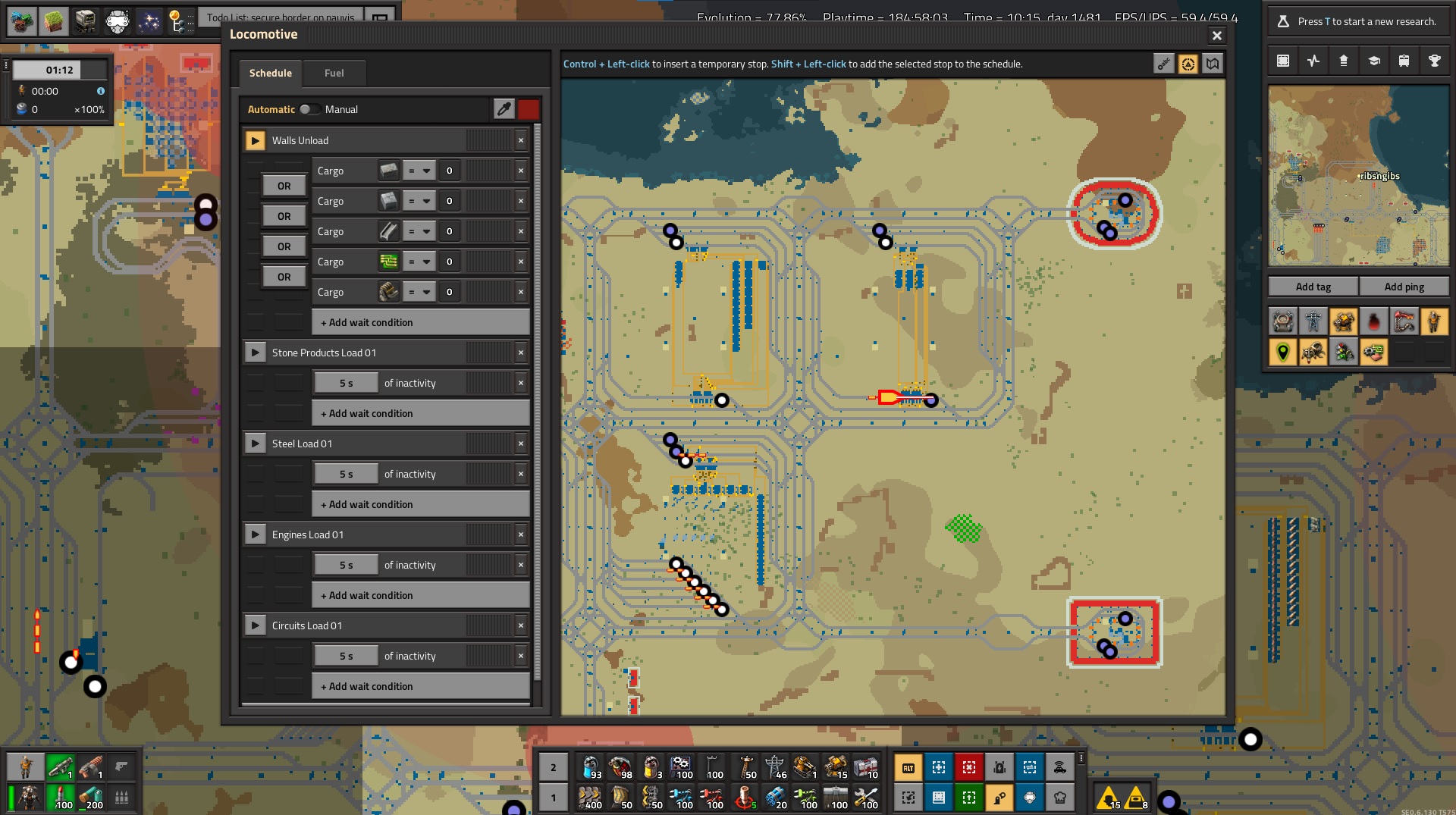Send the train to Engines Load 01 station
Image resolution: width=1456 pixels, height=815 pixels.
[x=255, y=534]
